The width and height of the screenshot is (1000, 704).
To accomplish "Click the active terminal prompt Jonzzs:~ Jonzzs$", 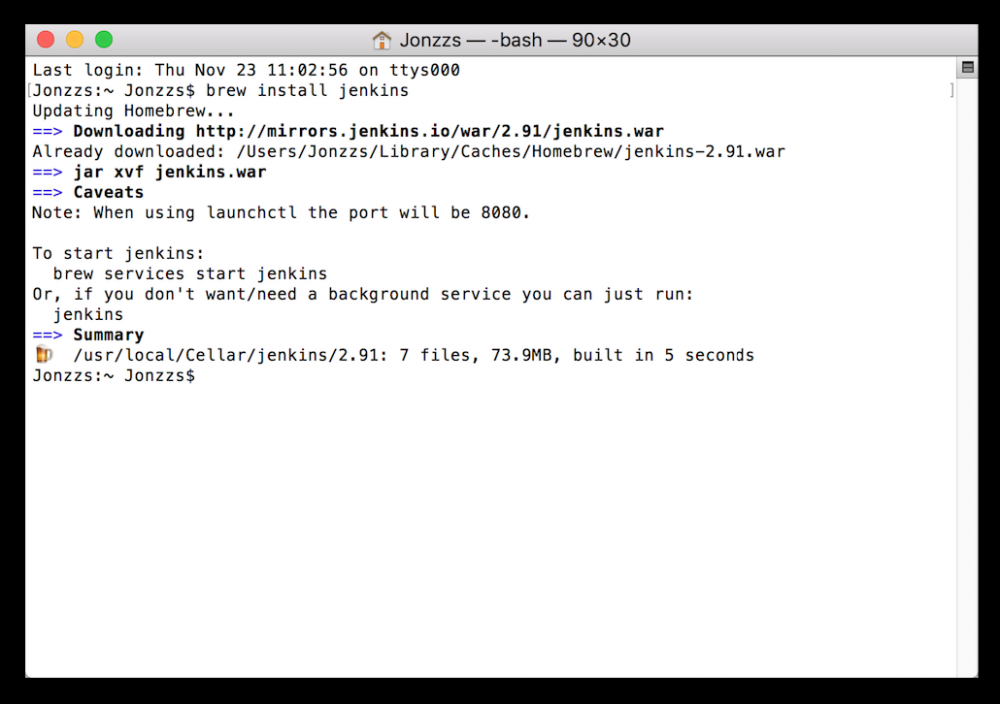I will [110, 375].
